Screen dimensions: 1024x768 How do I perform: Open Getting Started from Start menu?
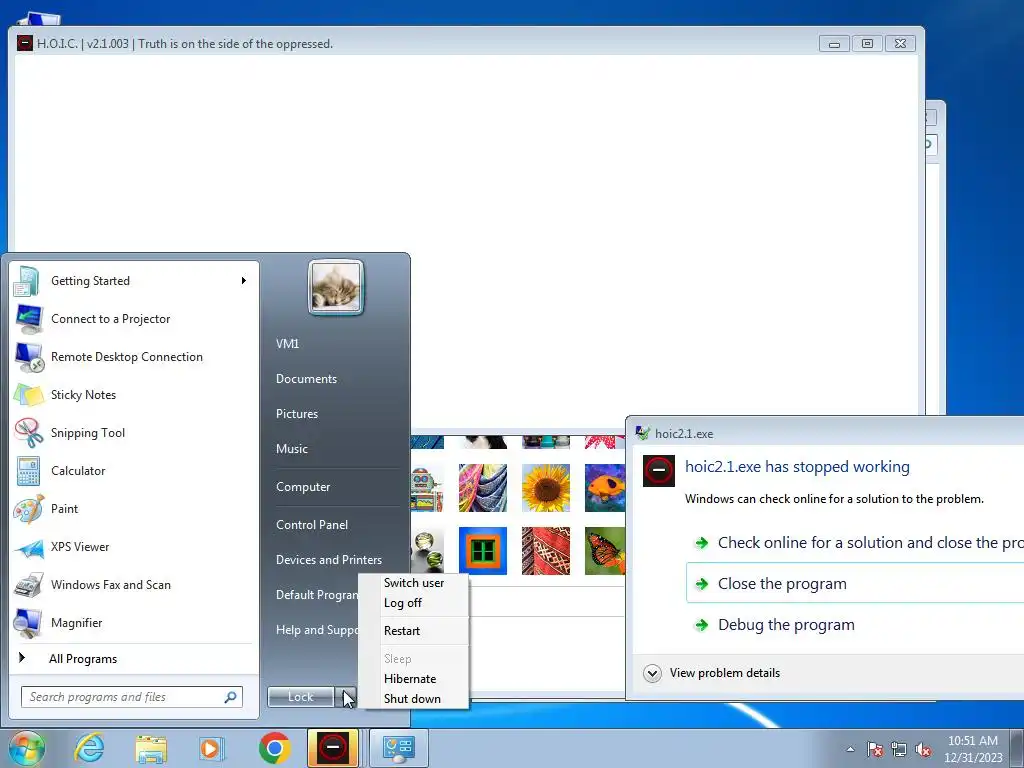(134, 281)
